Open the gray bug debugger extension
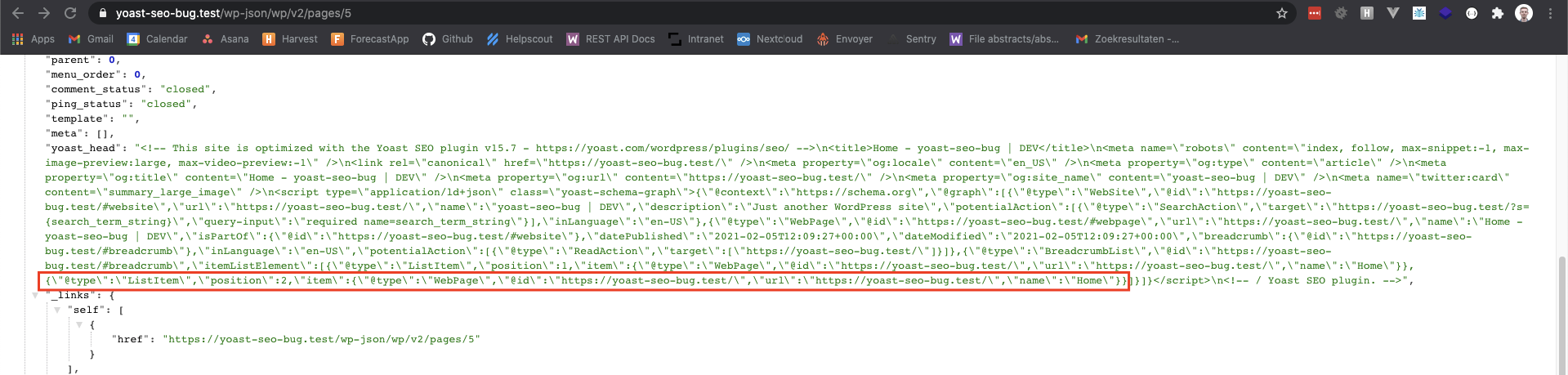 coord(1341,13)
